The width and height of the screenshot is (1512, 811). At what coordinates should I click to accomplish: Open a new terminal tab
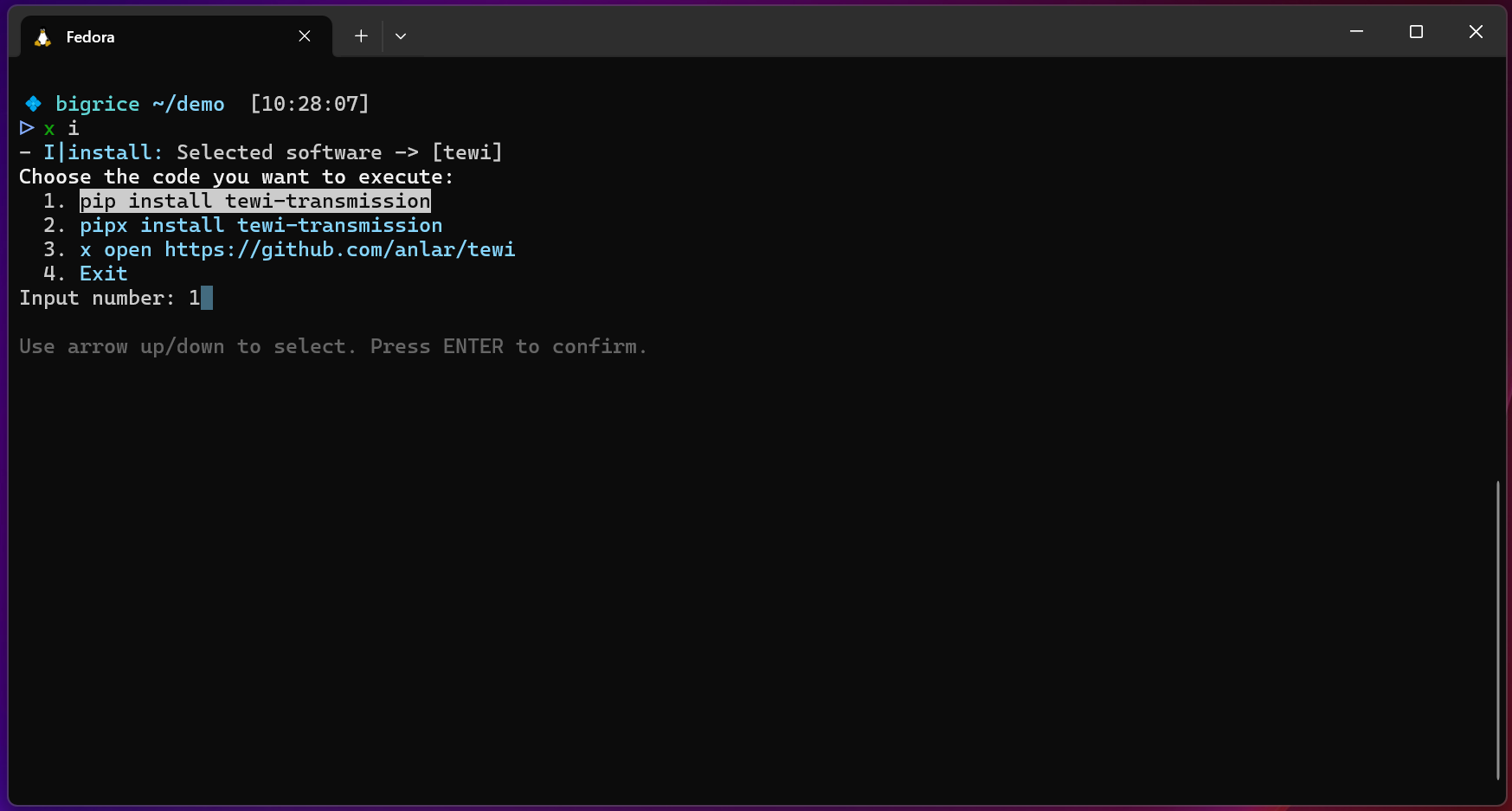(x=361, y=36)
